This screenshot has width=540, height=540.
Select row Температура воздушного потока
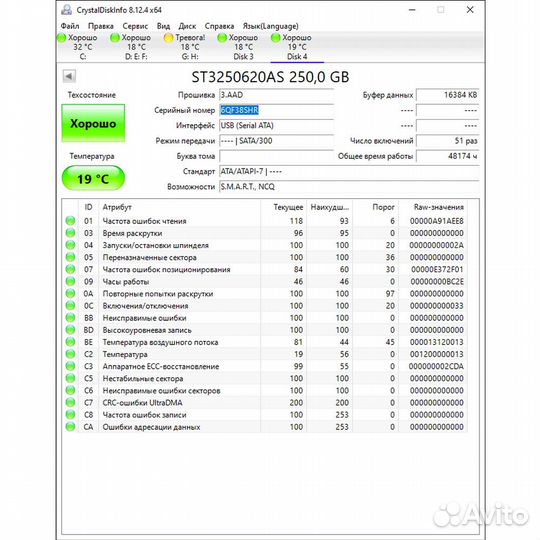click(264, 342)
